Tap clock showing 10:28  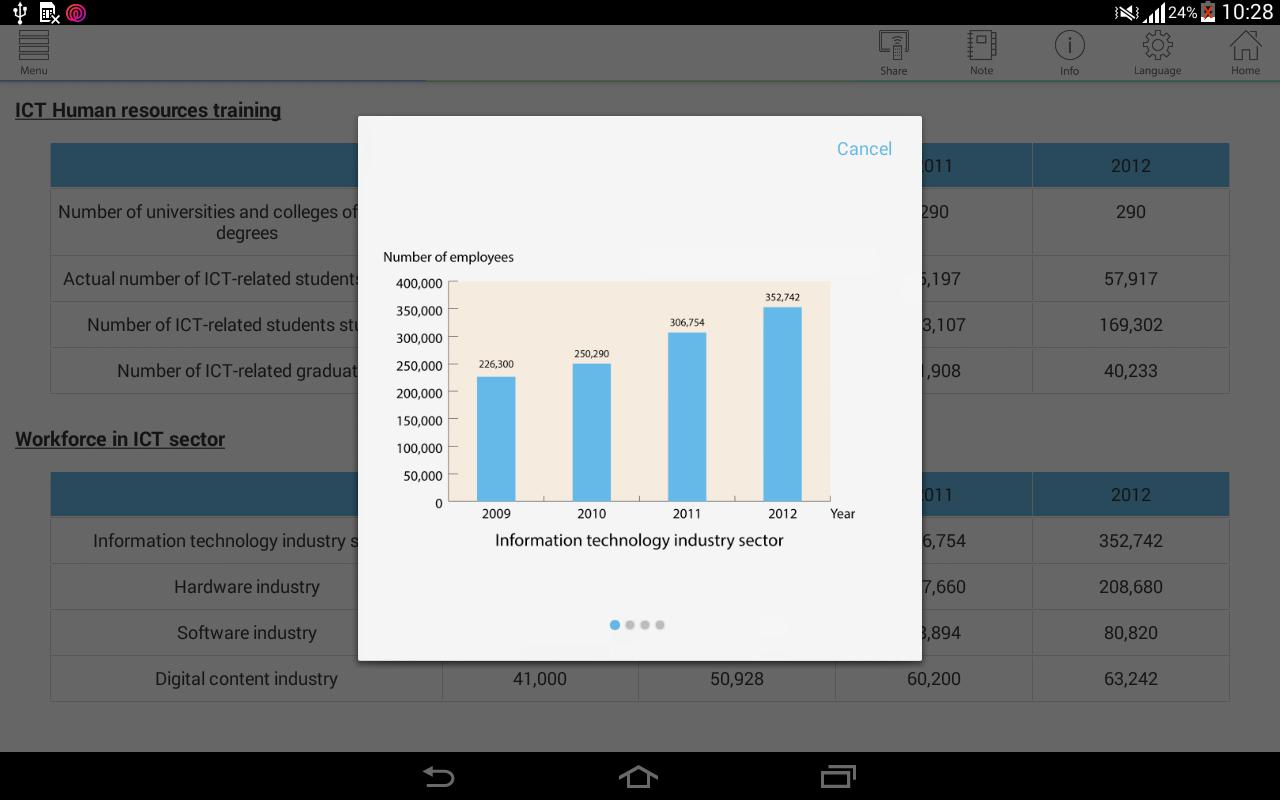coord(1247,12)
